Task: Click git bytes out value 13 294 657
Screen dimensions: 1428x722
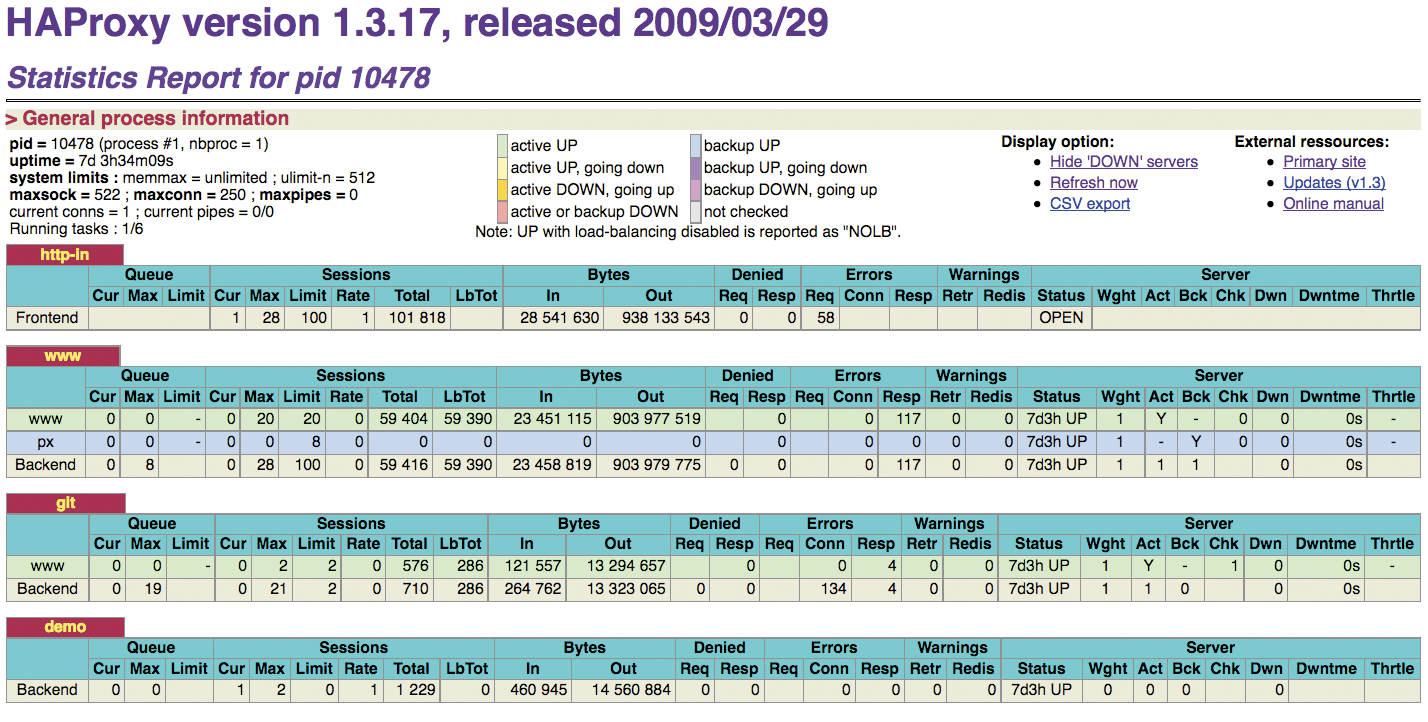Action: 625,566
